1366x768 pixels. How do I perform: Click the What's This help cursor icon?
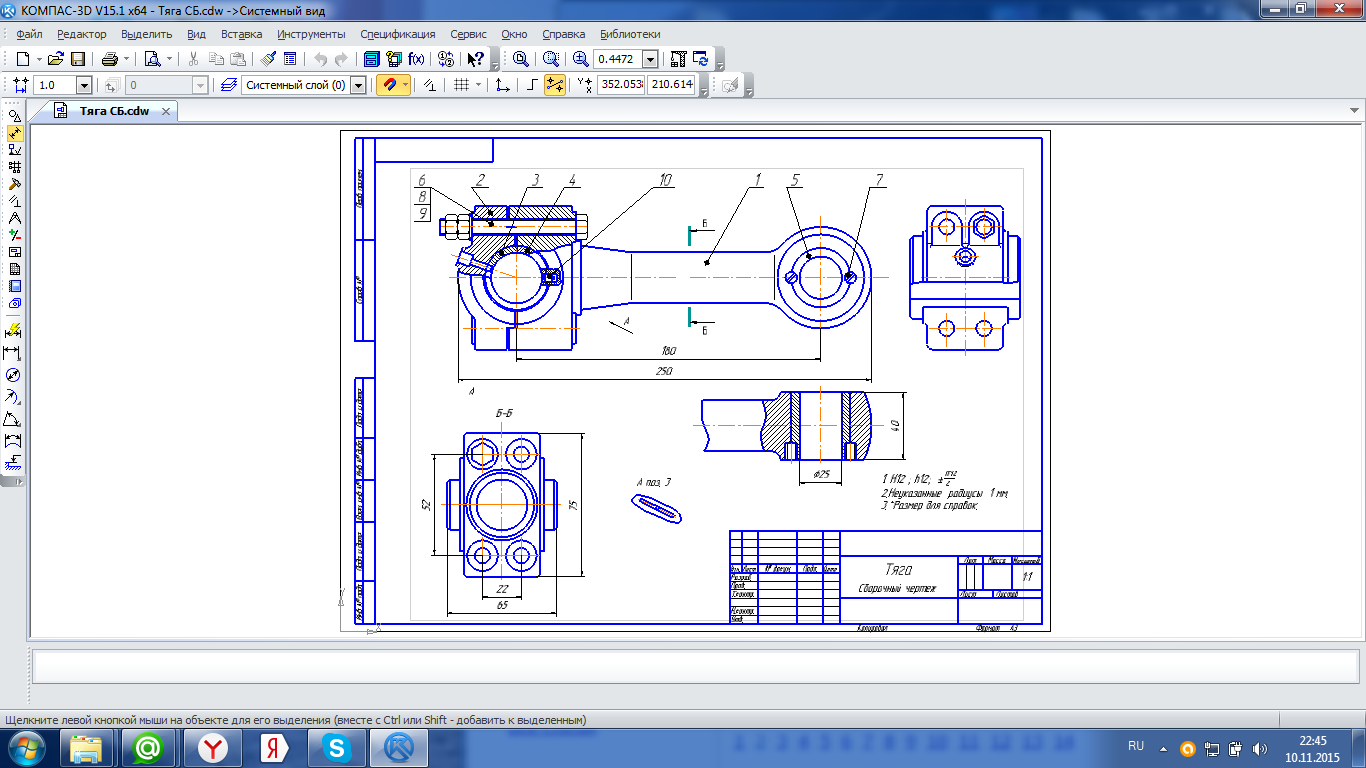[477, 59]
